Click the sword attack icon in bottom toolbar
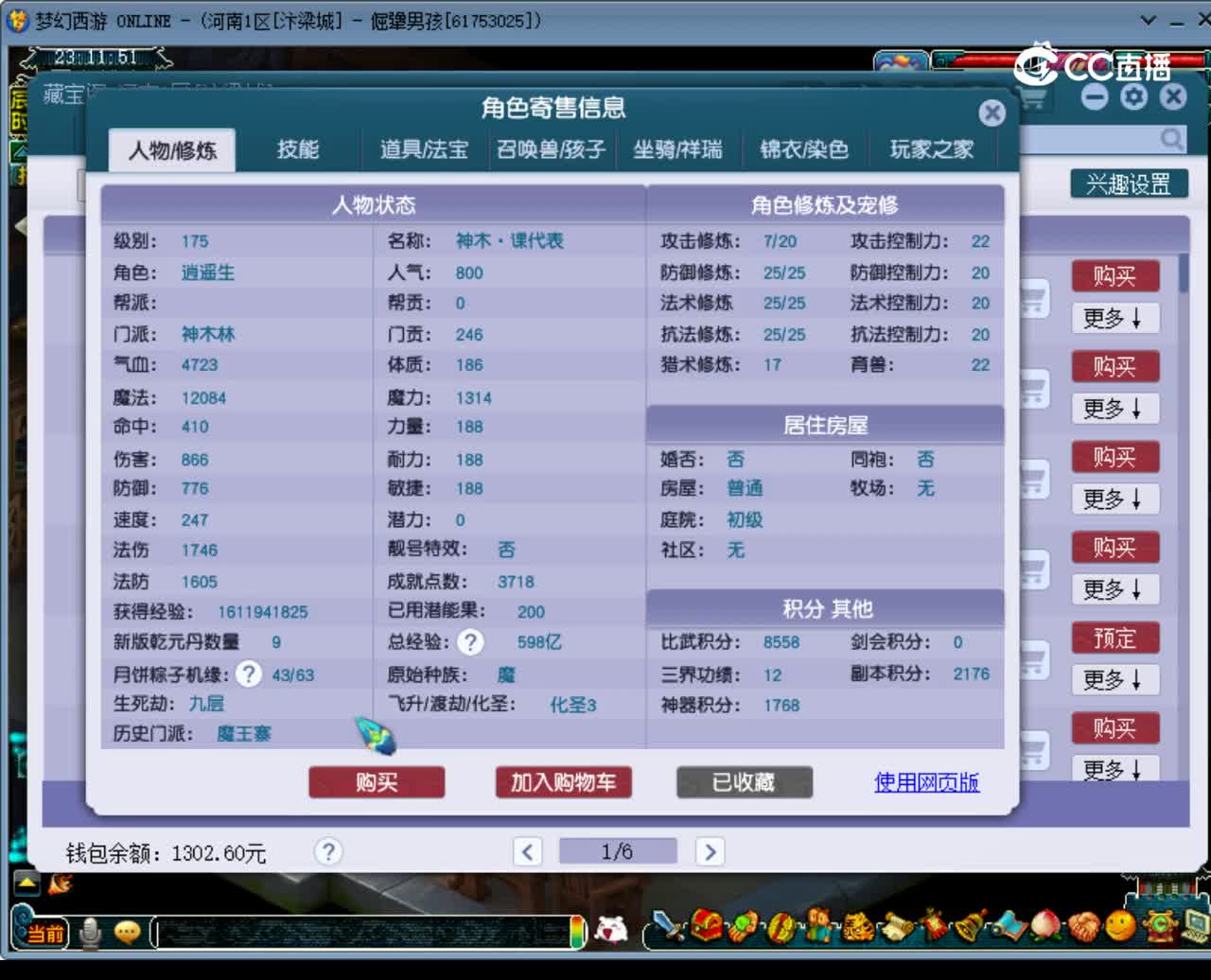 pos(669,924)
